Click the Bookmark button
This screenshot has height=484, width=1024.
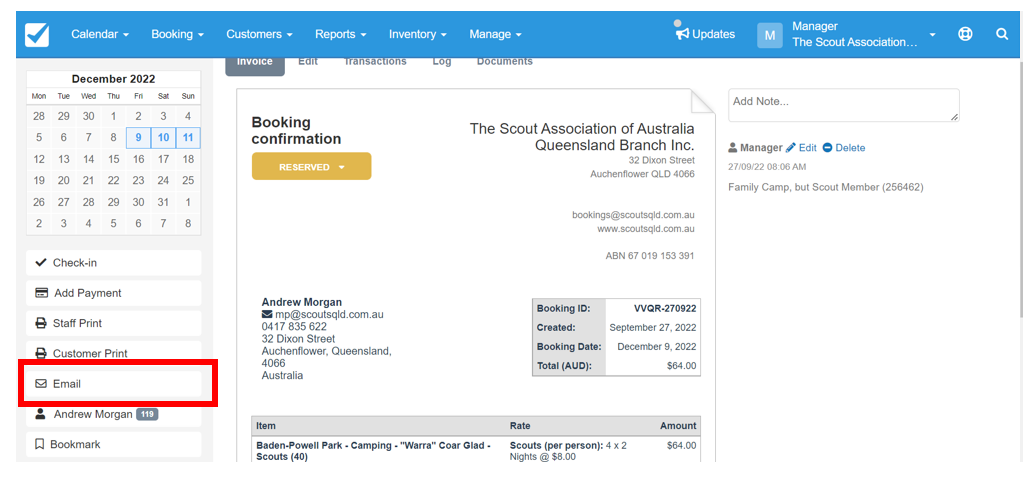(x=114, y=444)
